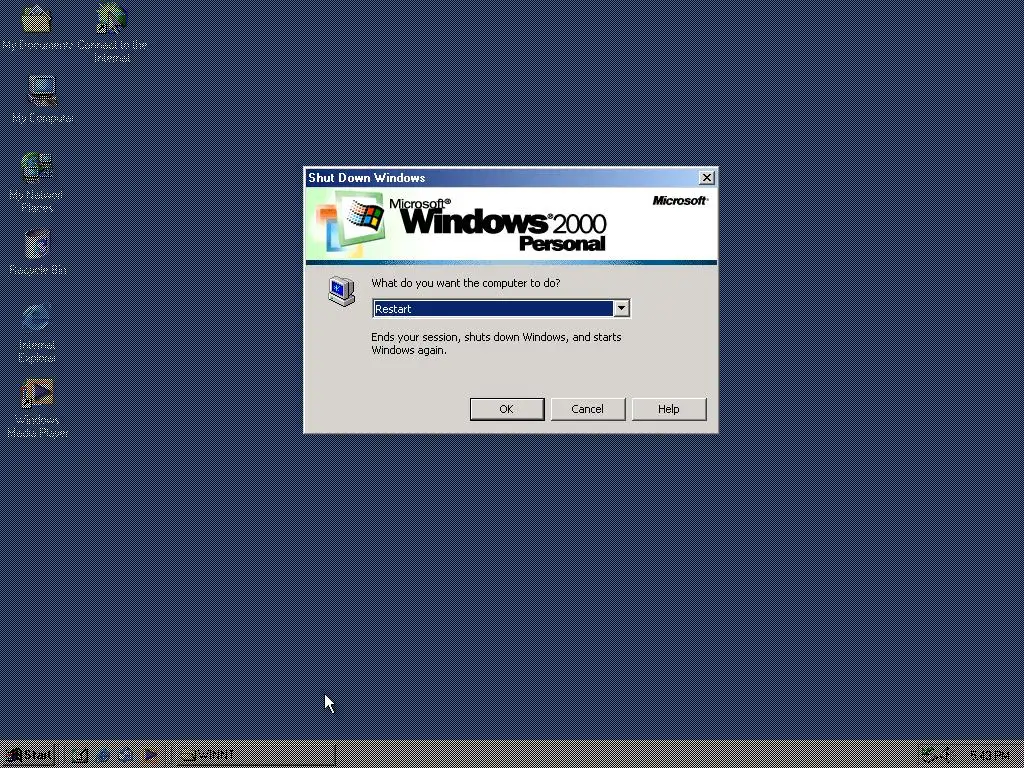Click the computer icon in shutdown dialog
The width and height of the screenshot is (1024, 768).
coord(341,291)
